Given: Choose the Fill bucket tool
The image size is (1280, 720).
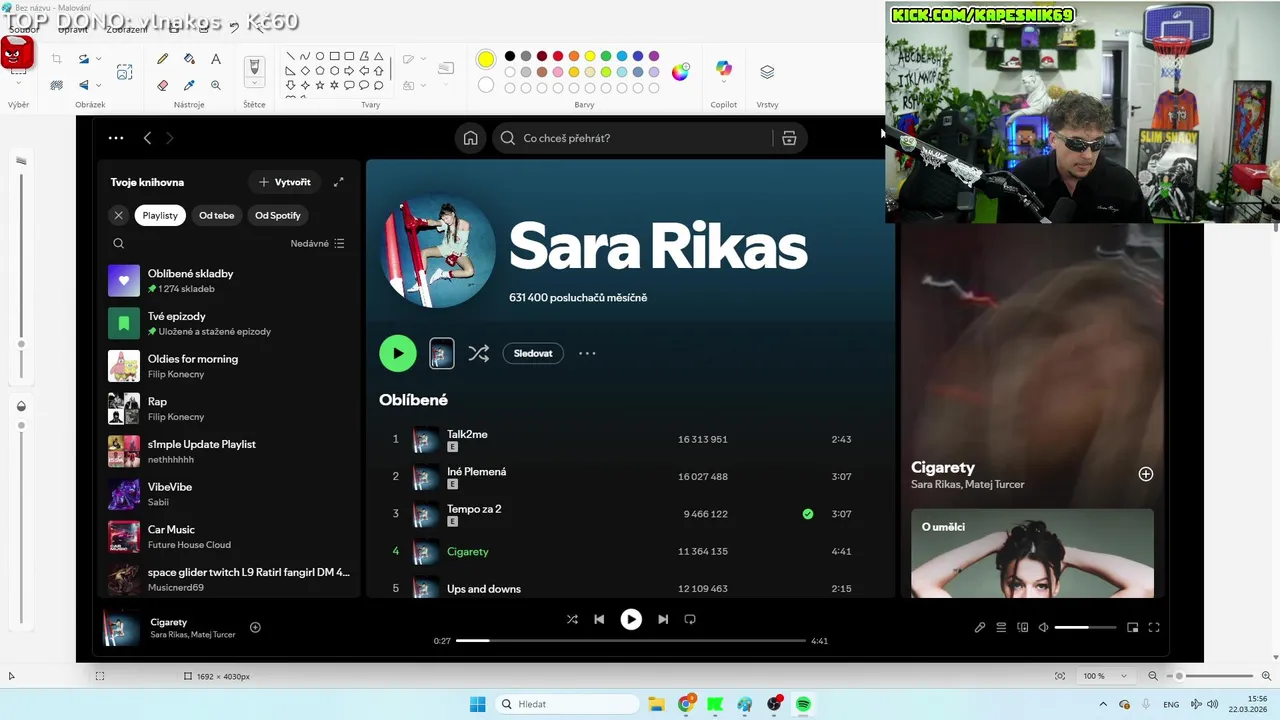Looking at the screenshot, I should tap(189, 59).
